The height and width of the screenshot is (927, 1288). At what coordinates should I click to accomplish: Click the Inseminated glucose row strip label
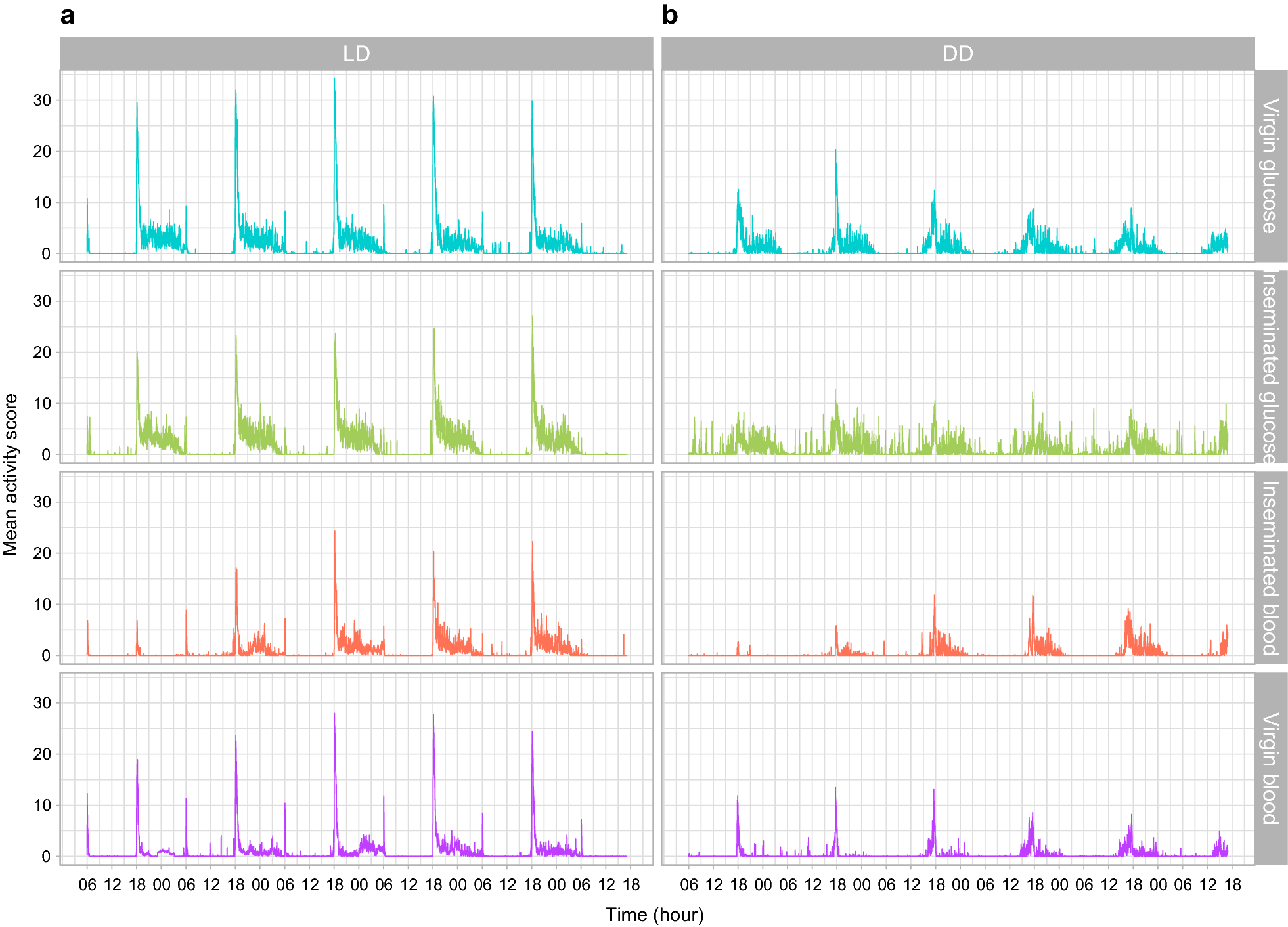tap(1270, 367)
